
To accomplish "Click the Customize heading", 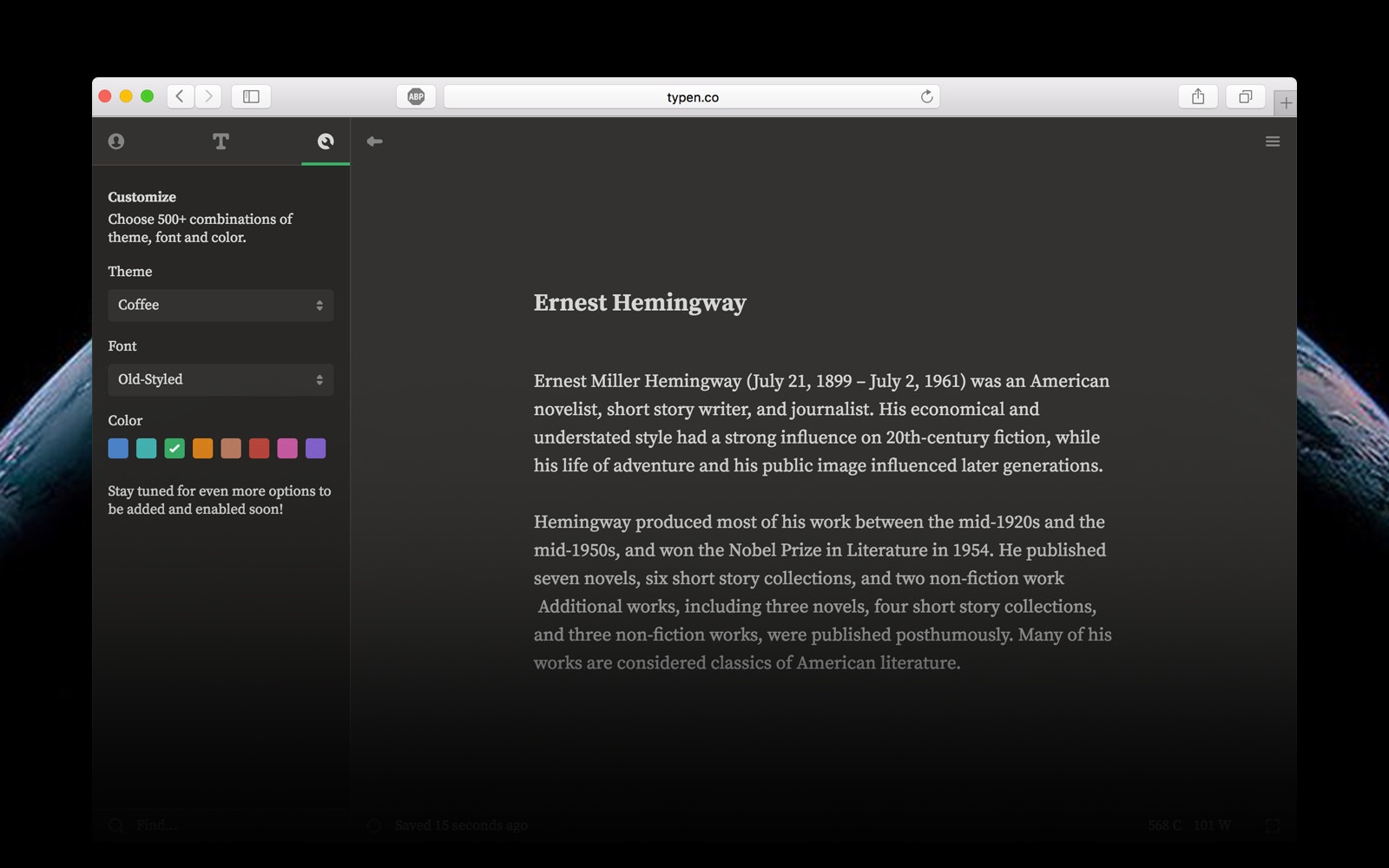I will click(142, 197).
